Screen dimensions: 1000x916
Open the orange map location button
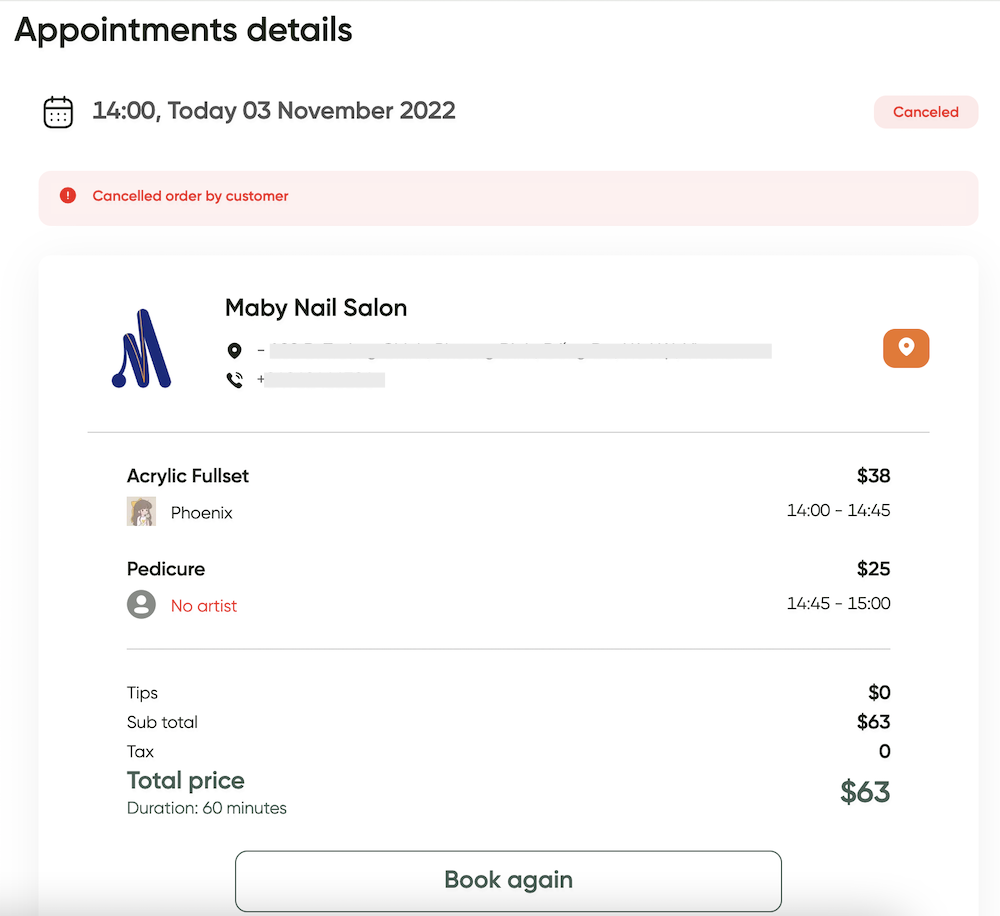(906, 348)
